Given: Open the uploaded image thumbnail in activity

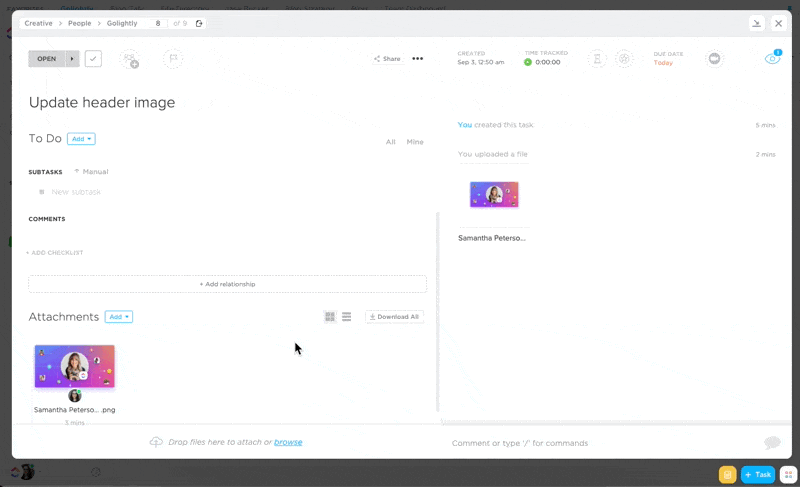Looking at the screenshot, I should tap(494, 194).
